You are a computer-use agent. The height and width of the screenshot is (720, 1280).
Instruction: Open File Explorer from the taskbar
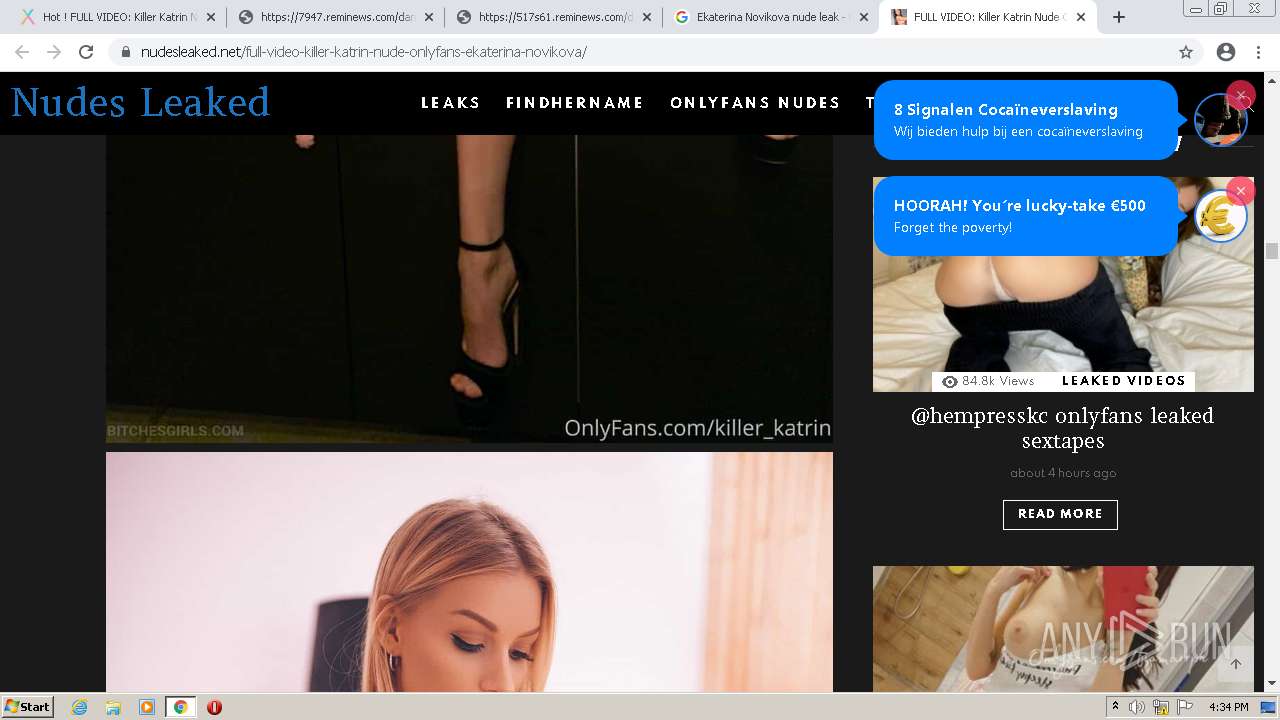pos(113,707)
